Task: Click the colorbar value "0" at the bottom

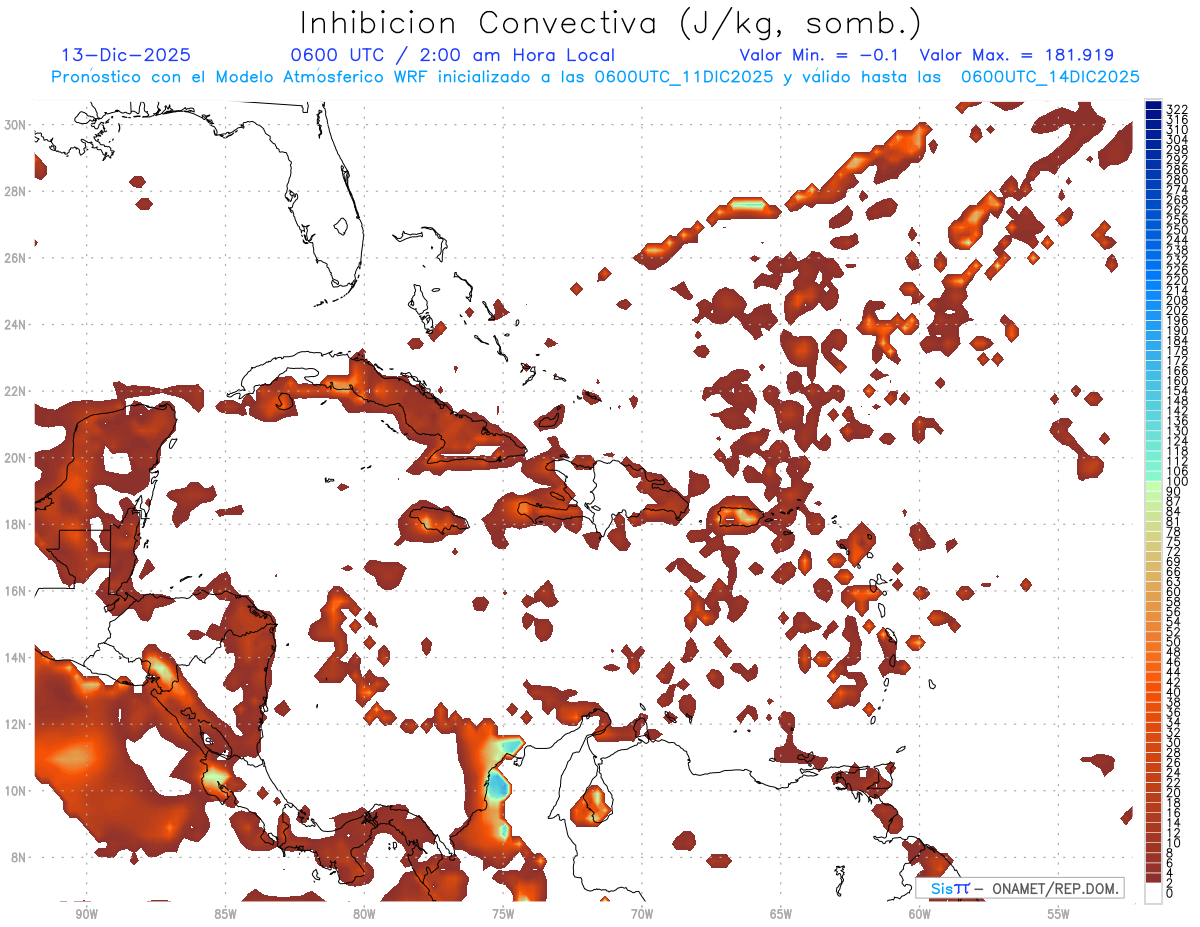Action: click(x=1170, y=894)
